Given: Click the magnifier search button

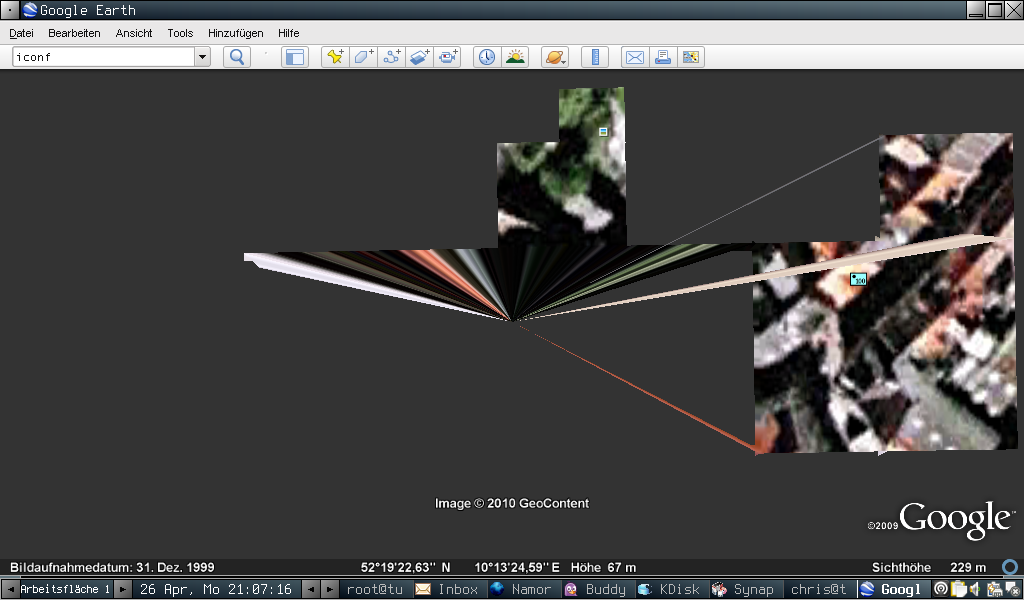Looking at the screenshot, I should [x=237, y=57].
